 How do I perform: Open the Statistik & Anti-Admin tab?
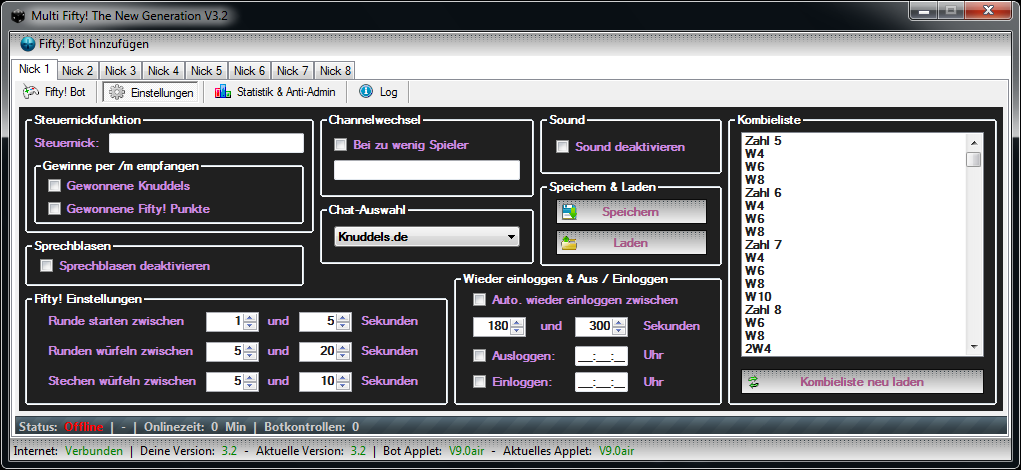pyautogui.click(x=275, y=92)
